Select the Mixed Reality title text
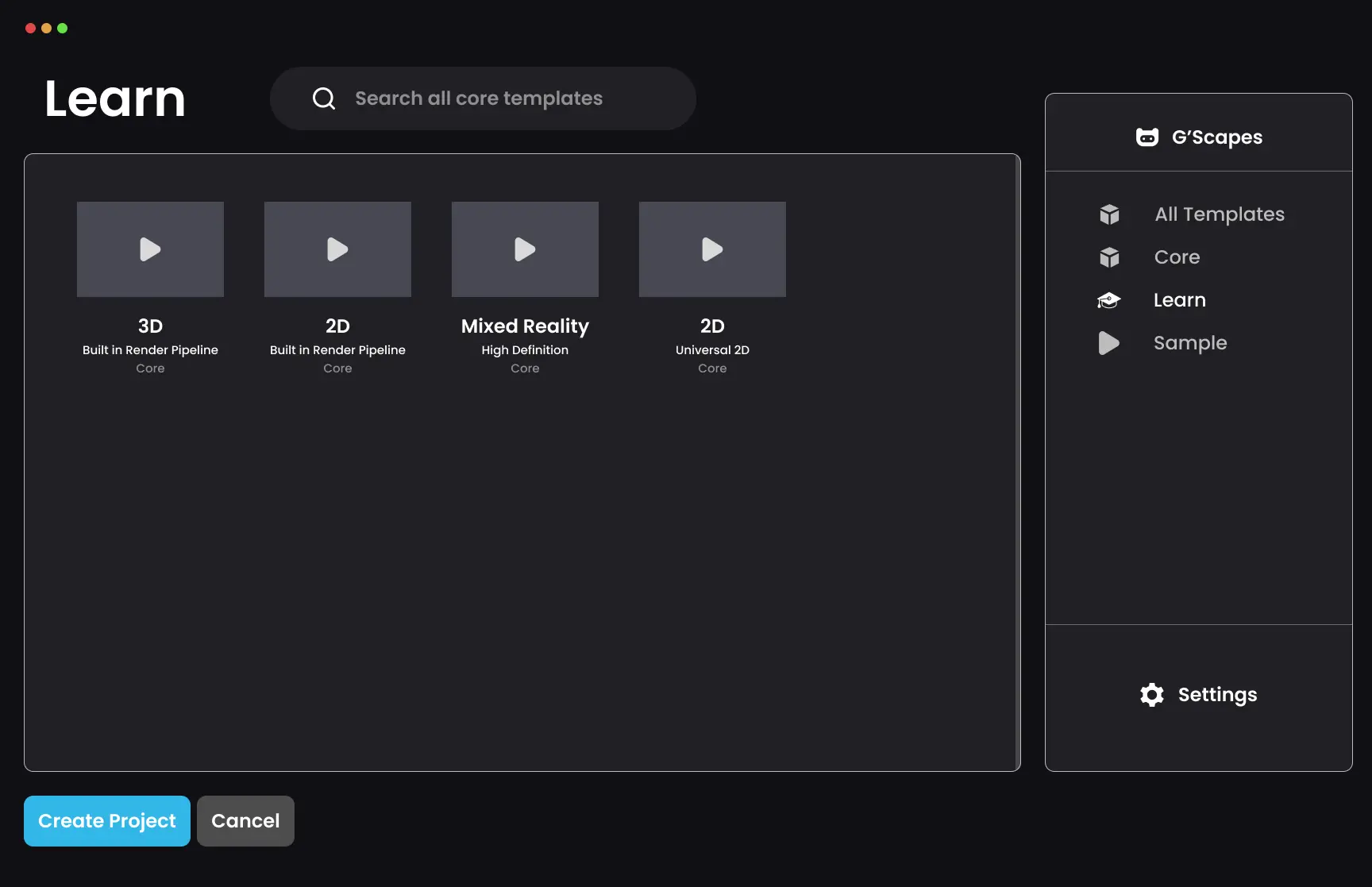The image size is (1372, 887). (525, 326)
